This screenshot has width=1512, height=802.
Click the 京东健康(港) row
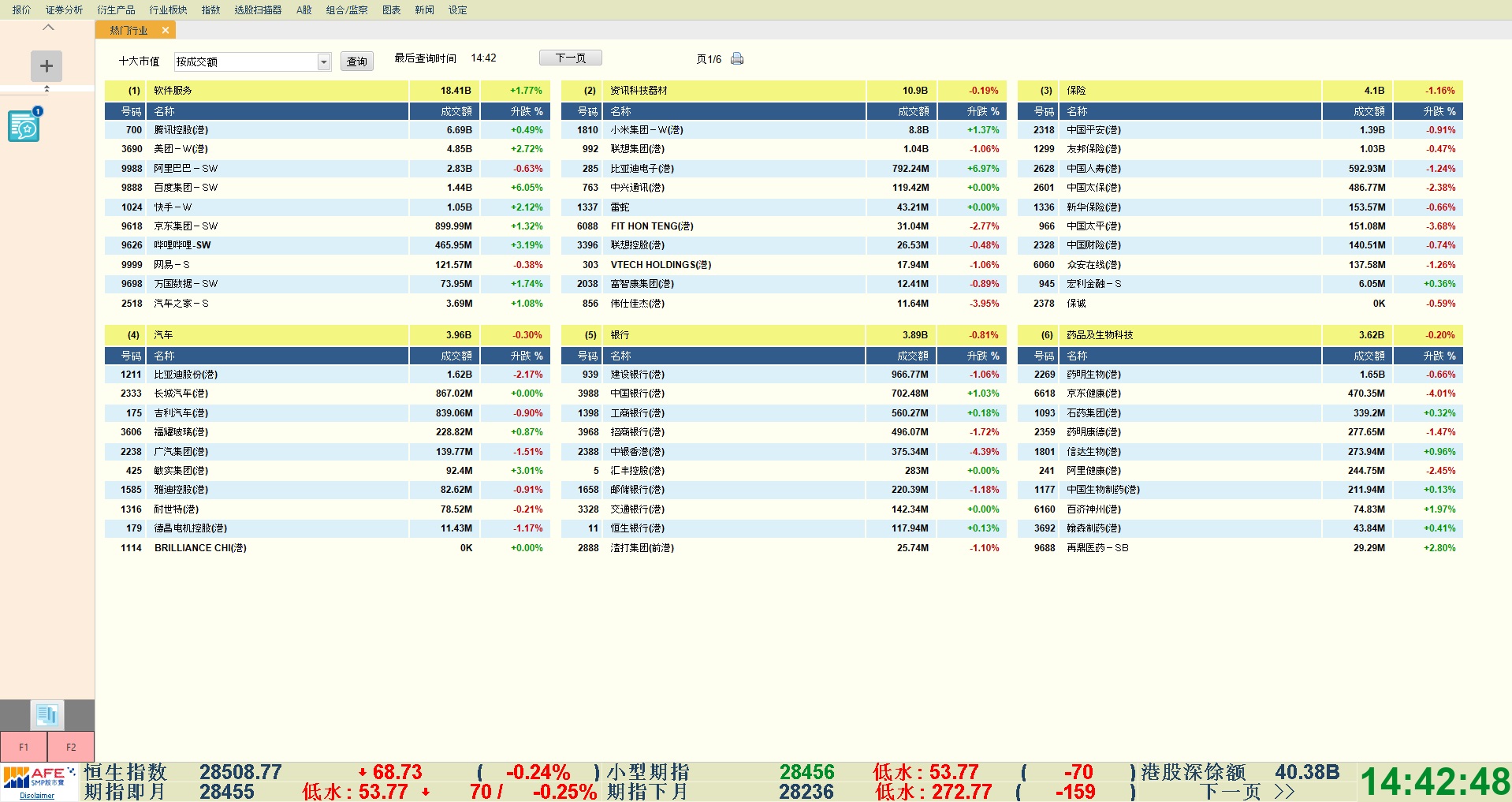[x=1240, y=394]
